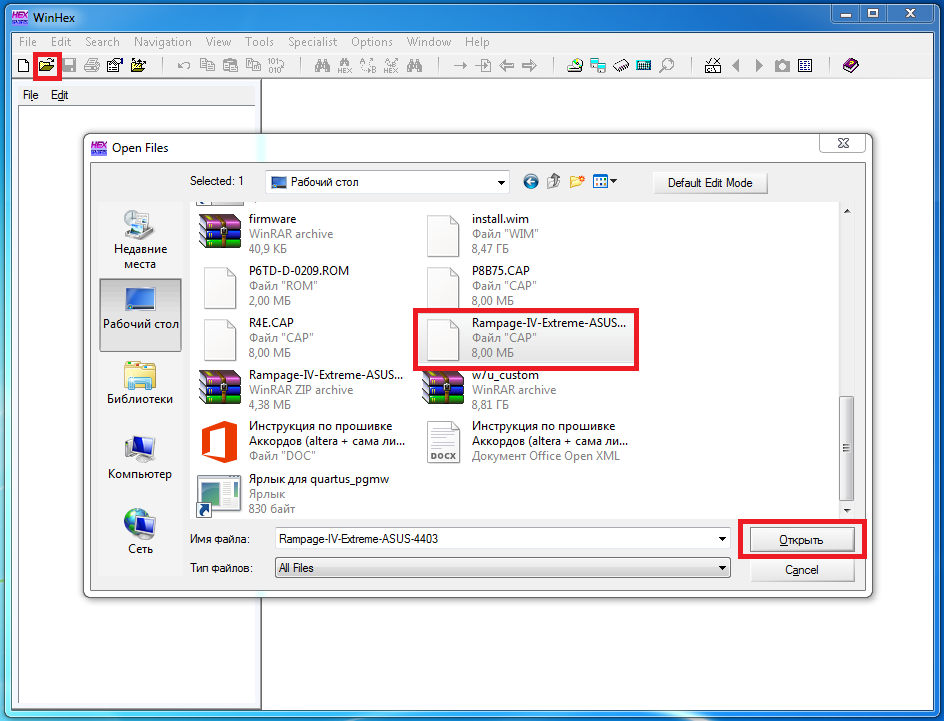The width and height of the screenshot is (944, 721).
Task: Open Help via the purple book icon
Action: click(x=851, y=65)
